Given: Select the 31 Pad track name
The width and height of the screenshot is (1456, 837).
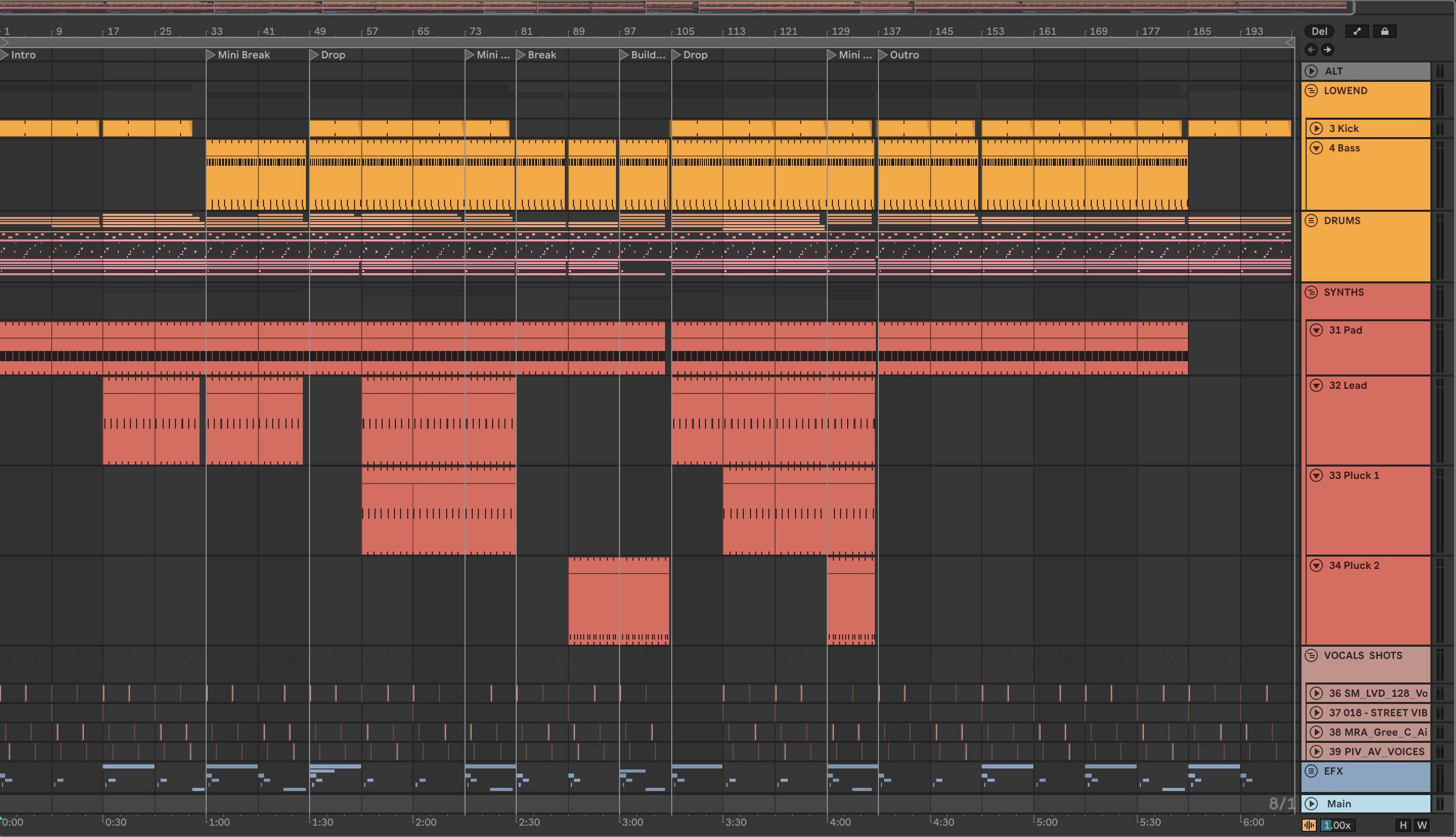Looking at the screenshot, I should pos(1345,330).
